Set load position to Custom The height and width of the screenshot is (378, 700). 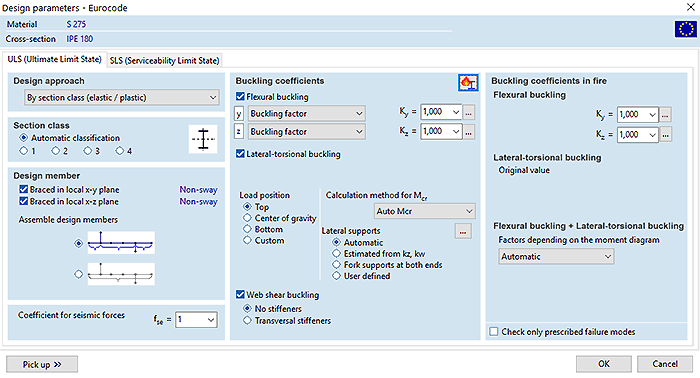pos(247,240)
